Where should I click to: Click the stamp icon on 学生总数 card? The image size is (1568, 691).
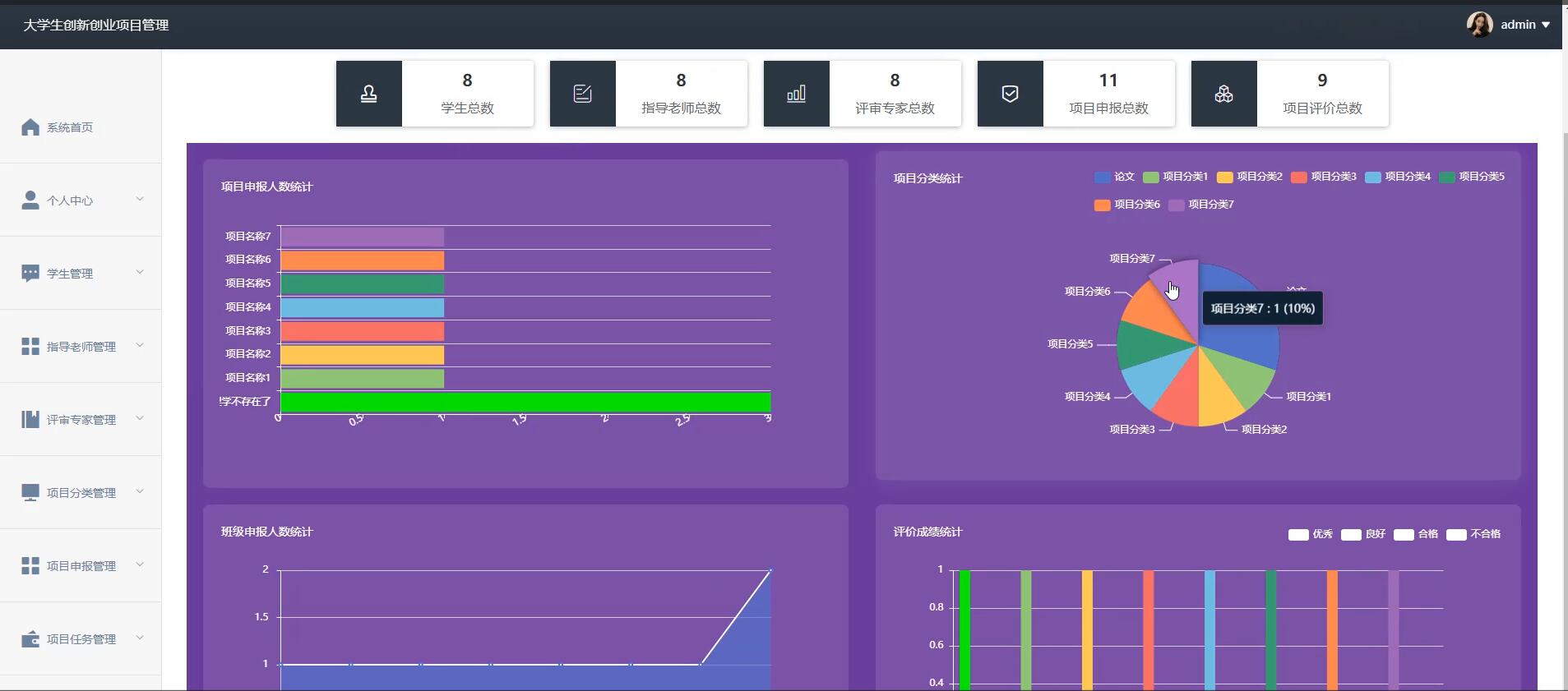369,94
